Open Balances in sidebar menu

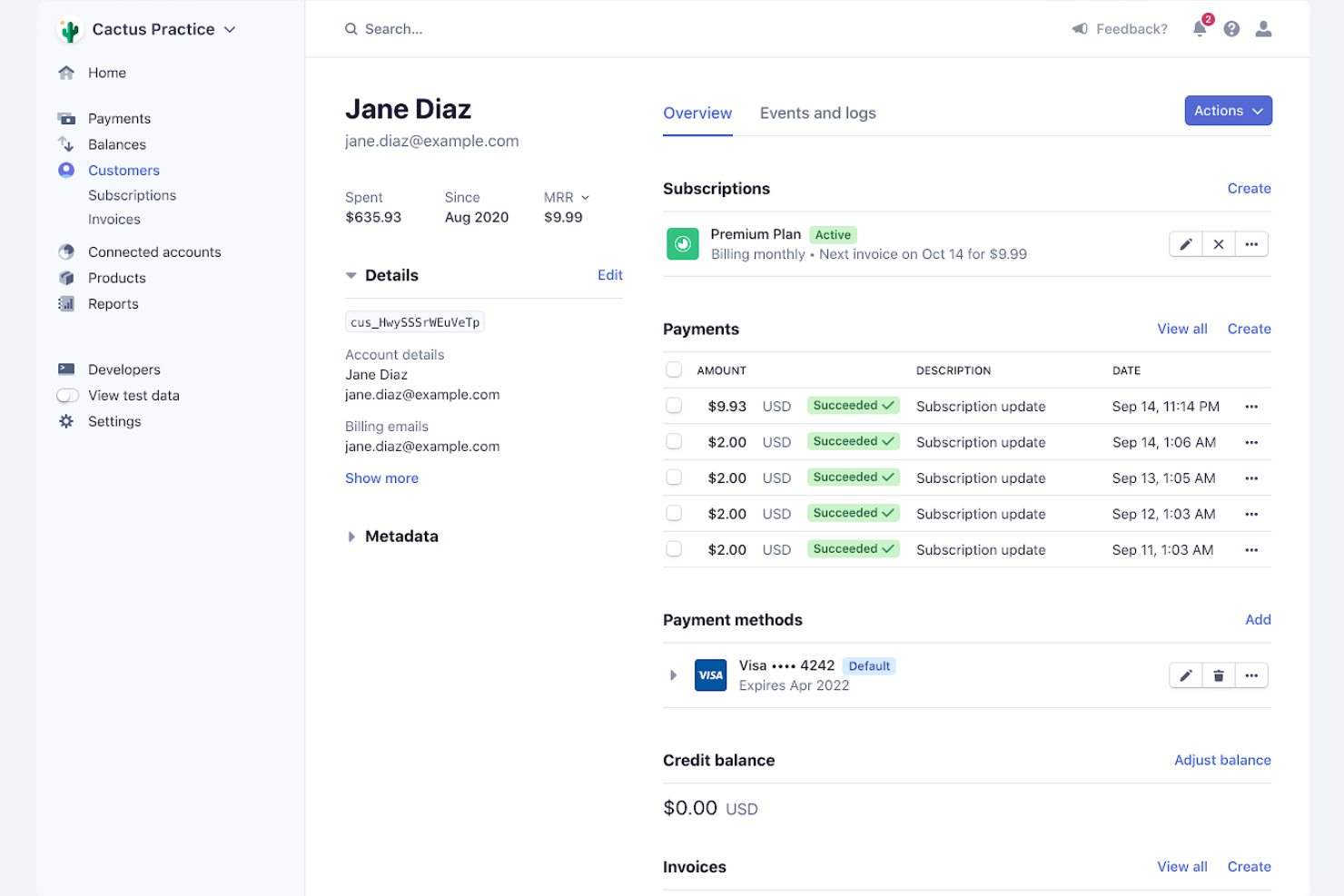pyautogui.click(x=117, y=144)
